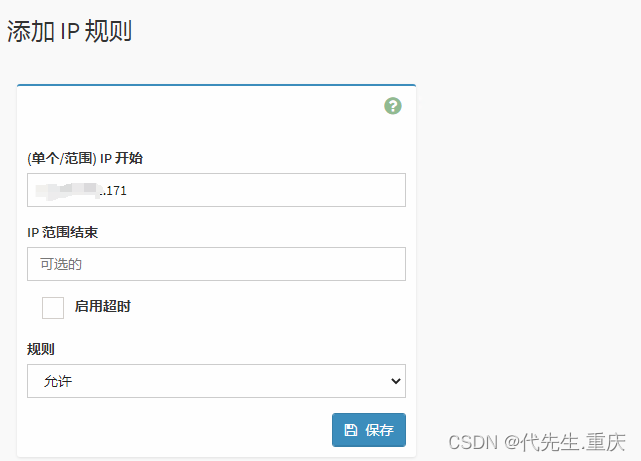Click the 添加 IP 规则 page heading

click(70, 31)
